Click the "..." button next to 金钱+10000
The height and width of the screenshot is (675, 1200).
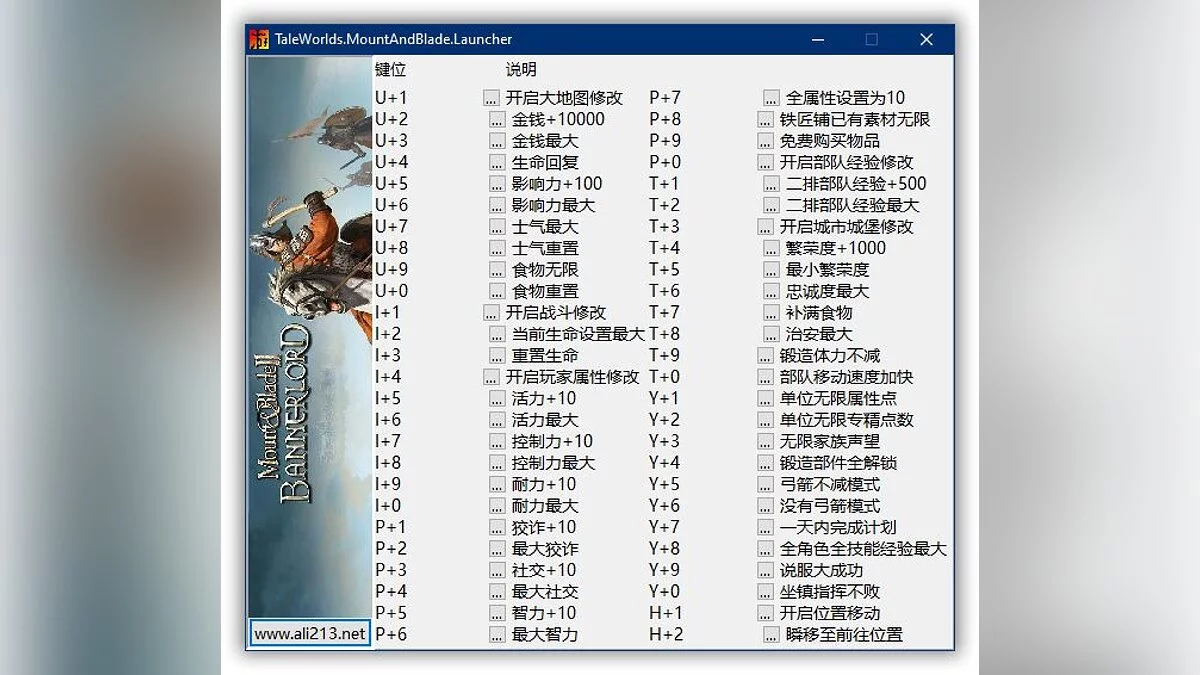point(495,119)
